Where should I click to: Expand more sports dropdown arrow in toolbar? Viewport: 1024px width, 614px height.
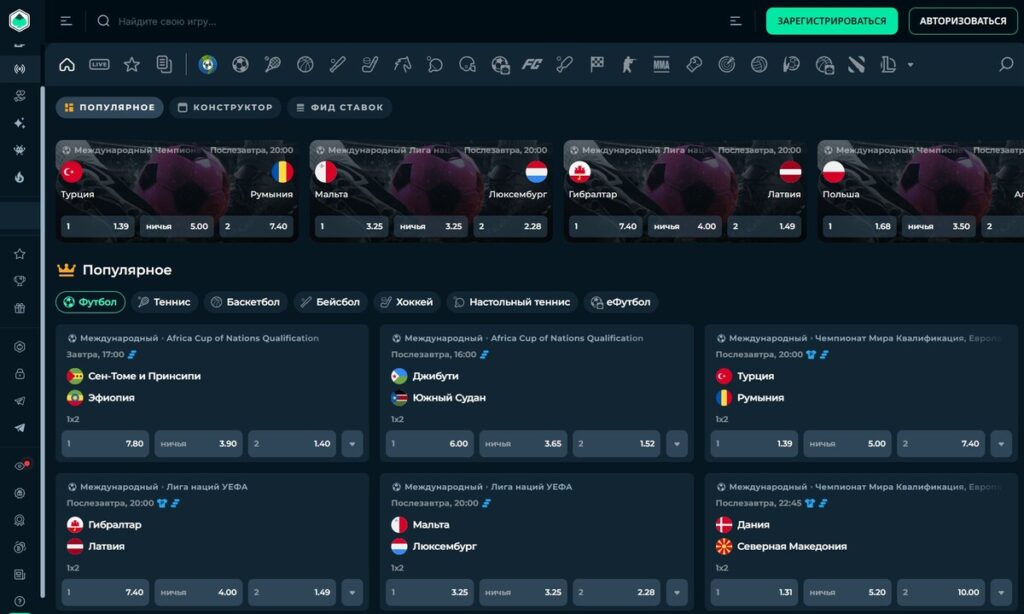coord(910,65)
